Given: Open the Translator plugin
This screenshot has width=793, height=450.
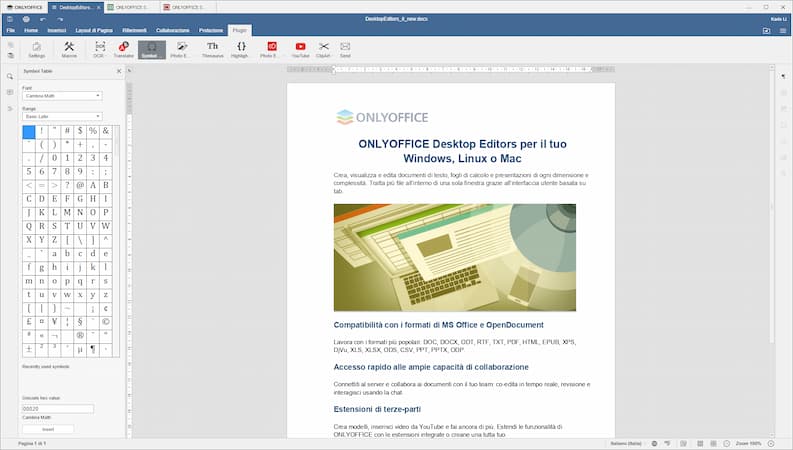Looking at the screenshot, I should pos(123,49).
